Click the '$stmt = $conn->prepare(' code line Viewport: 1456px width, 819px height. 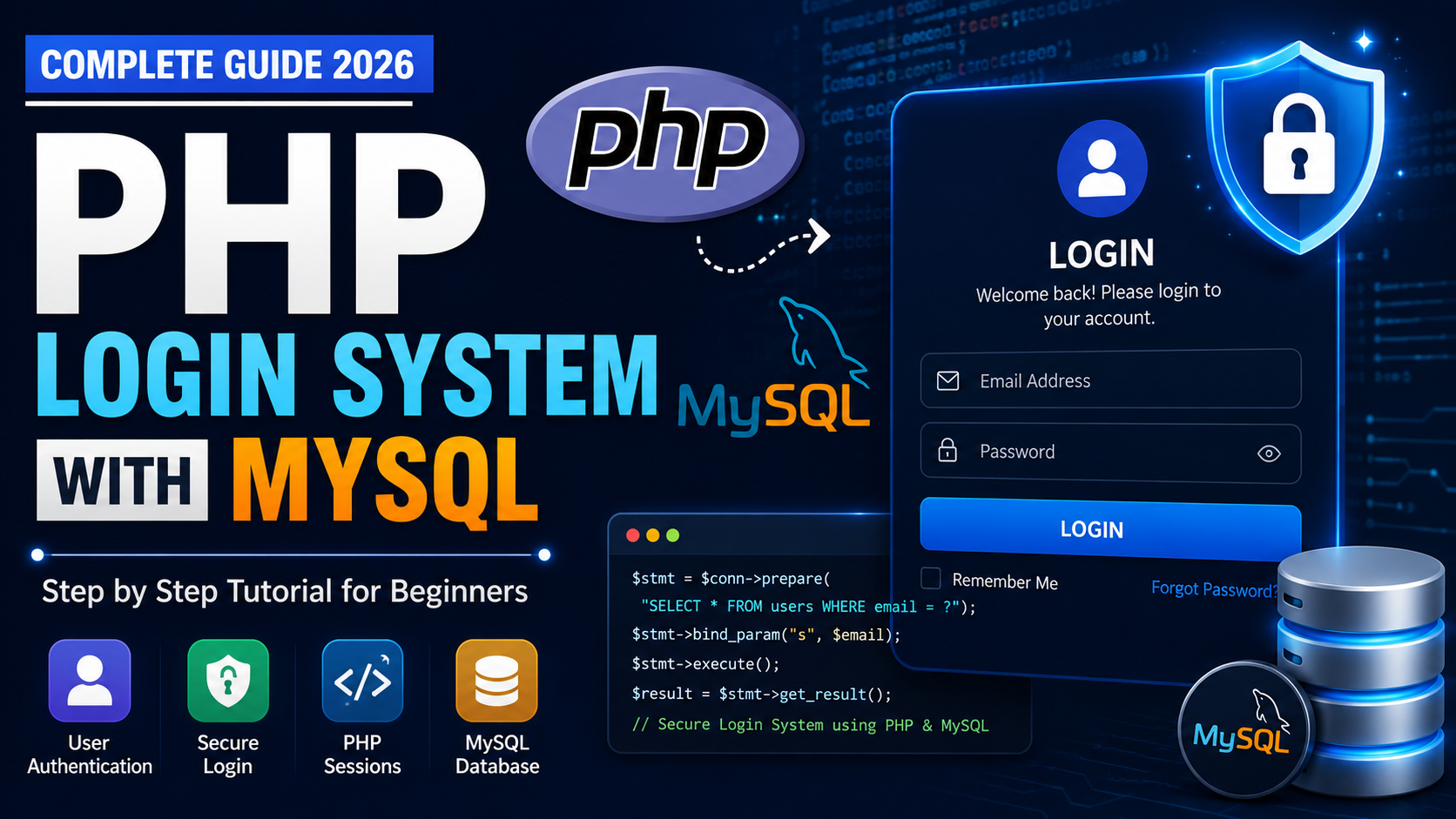point(731,579)
